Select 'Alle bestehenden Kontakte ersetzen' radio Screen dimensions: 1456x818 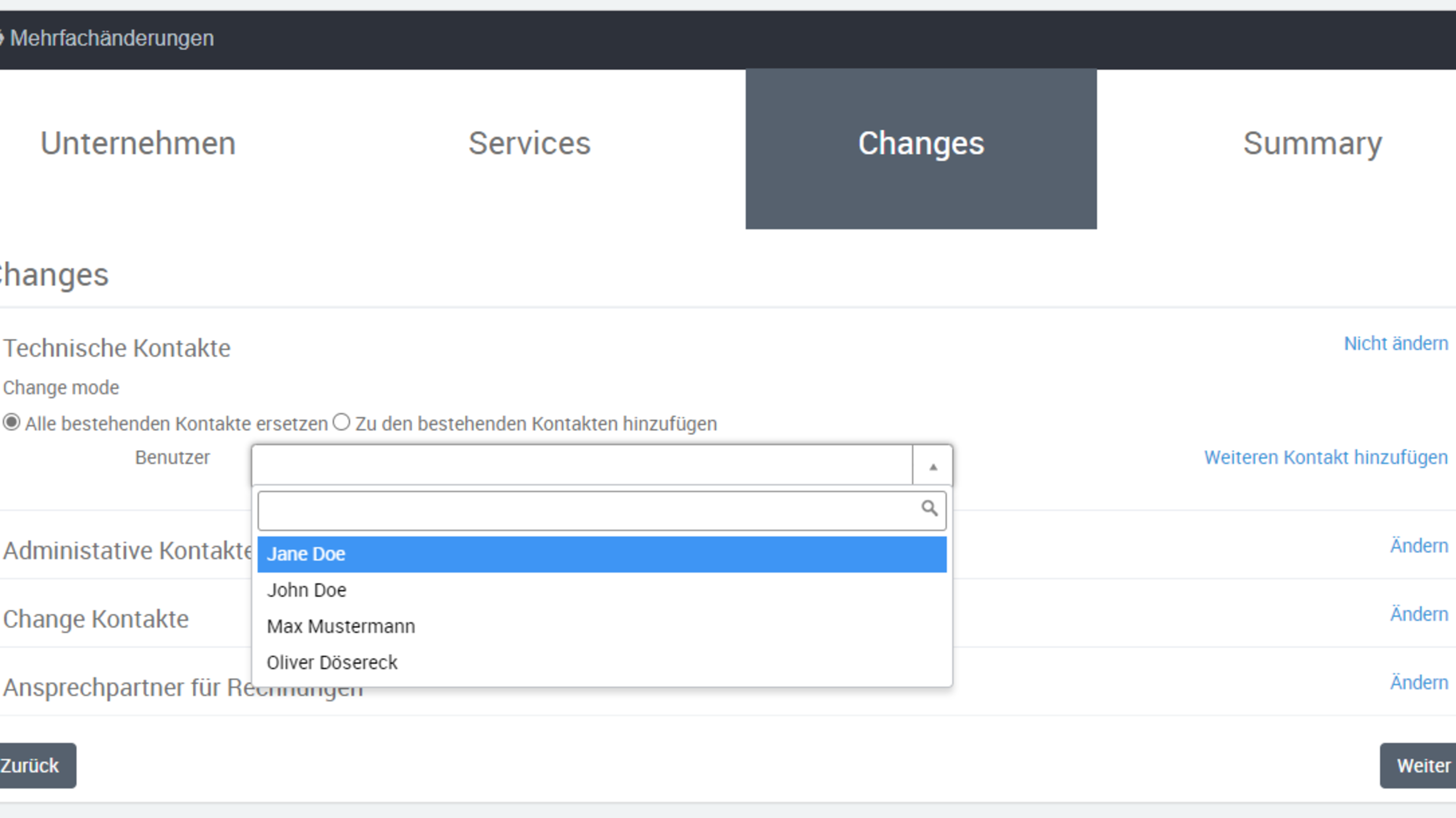[x=12, y=422]
